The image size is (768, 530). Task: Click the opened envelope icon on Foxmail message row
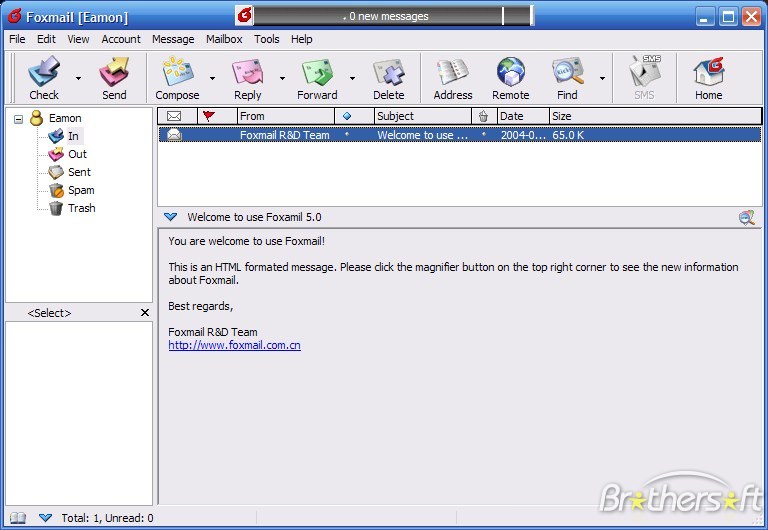pos(174,135)
